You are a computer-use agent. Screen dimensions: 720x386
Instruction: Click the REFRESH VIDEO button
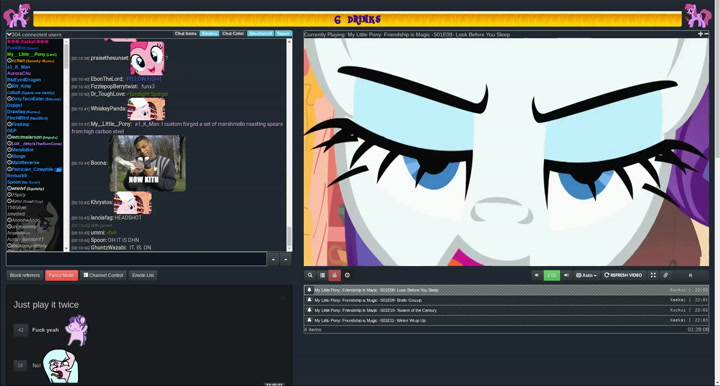tap(623, 275)
